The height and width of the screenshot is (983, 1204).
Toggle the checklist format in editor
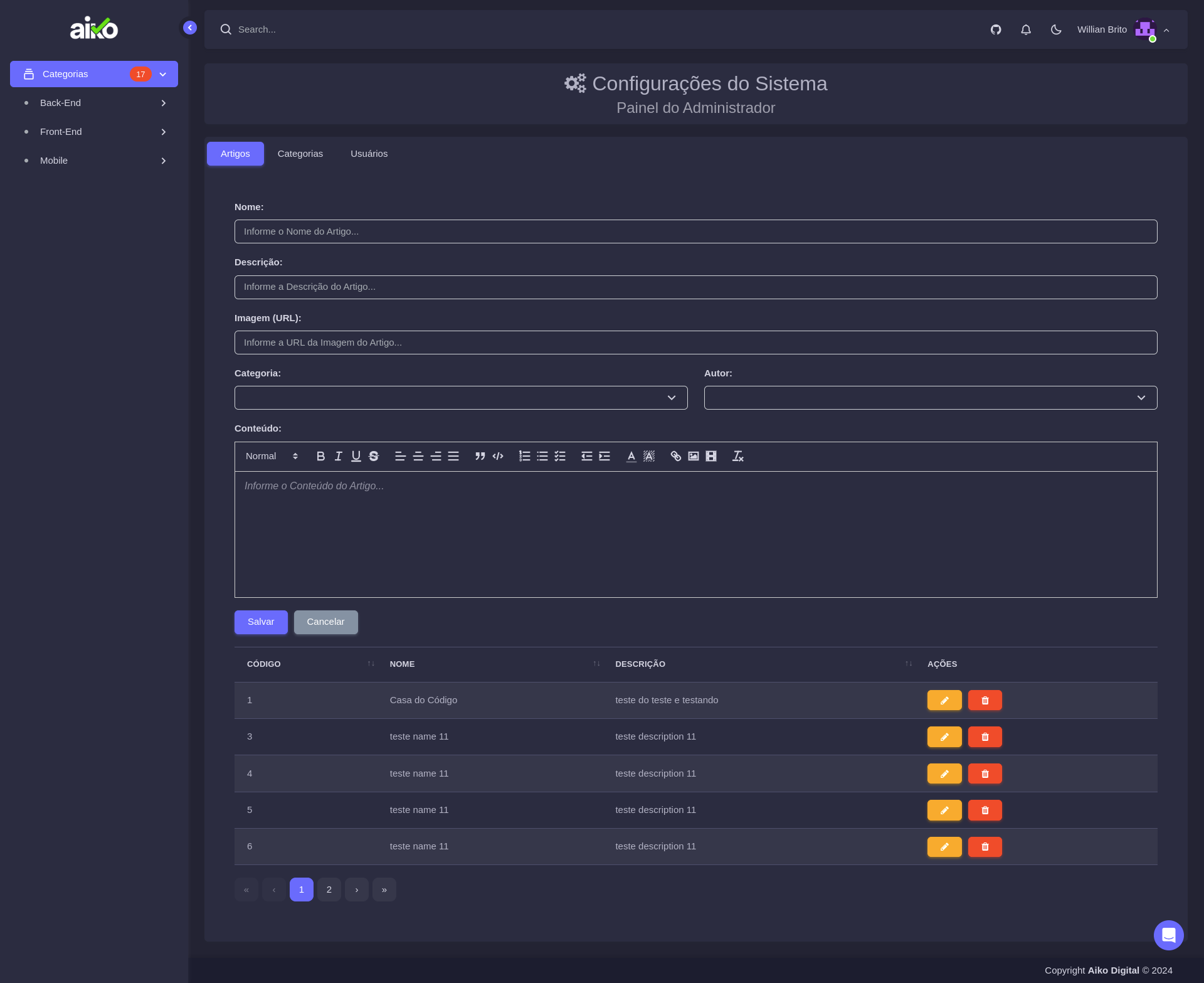(x=560, y=456)
